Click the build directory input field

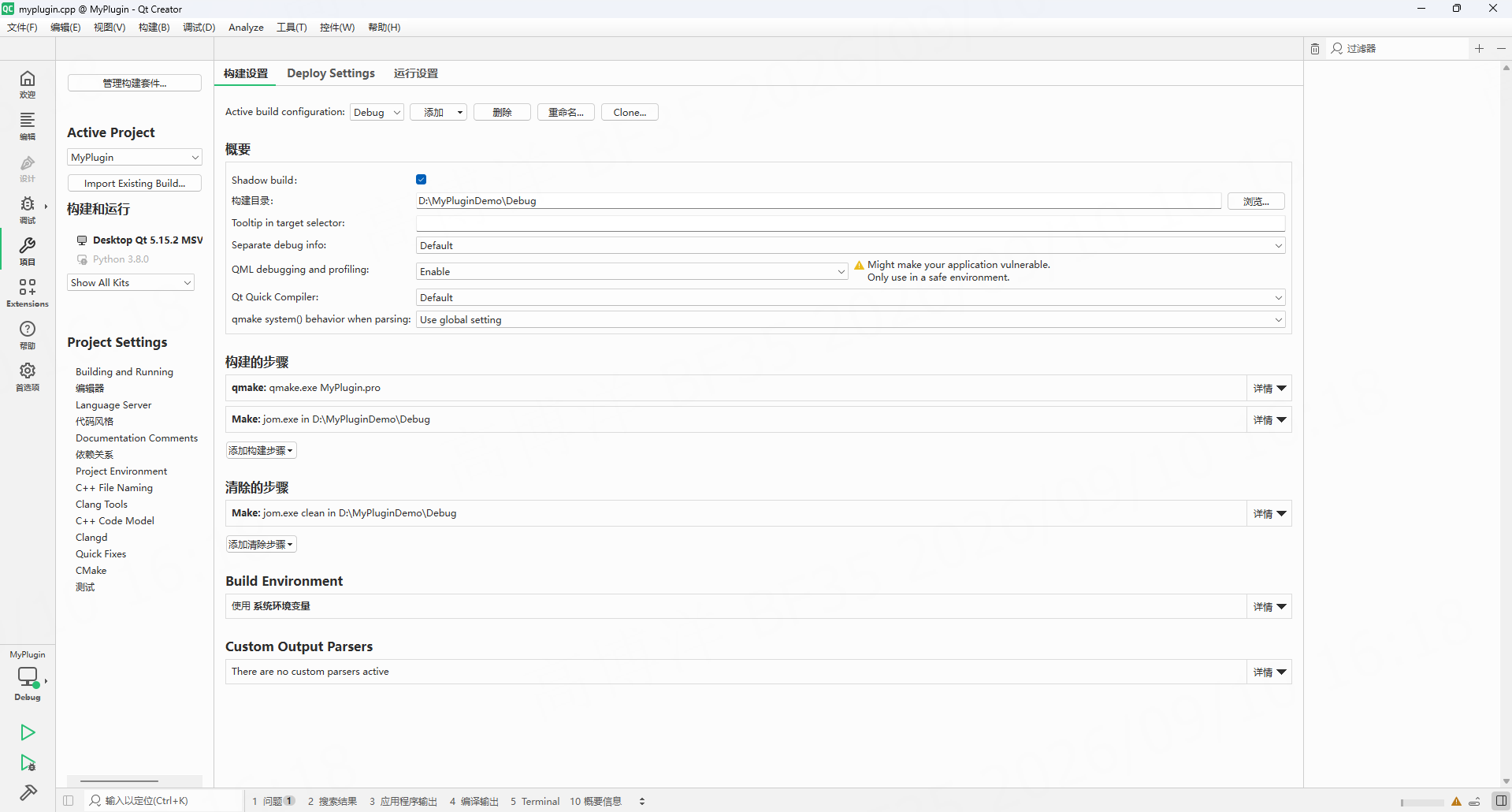coord(819,201)
